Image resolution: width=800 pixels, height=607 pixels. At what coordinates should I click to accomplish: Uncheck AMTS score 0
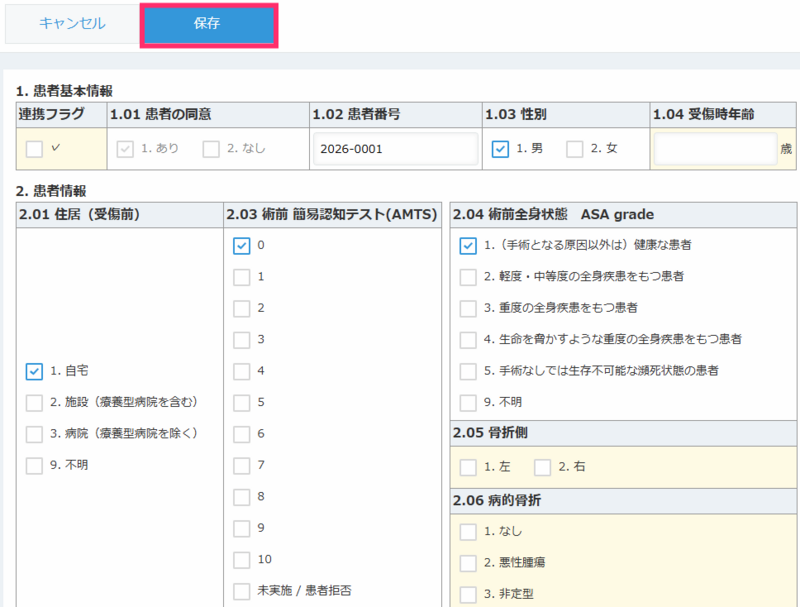(x=241, y=246)
